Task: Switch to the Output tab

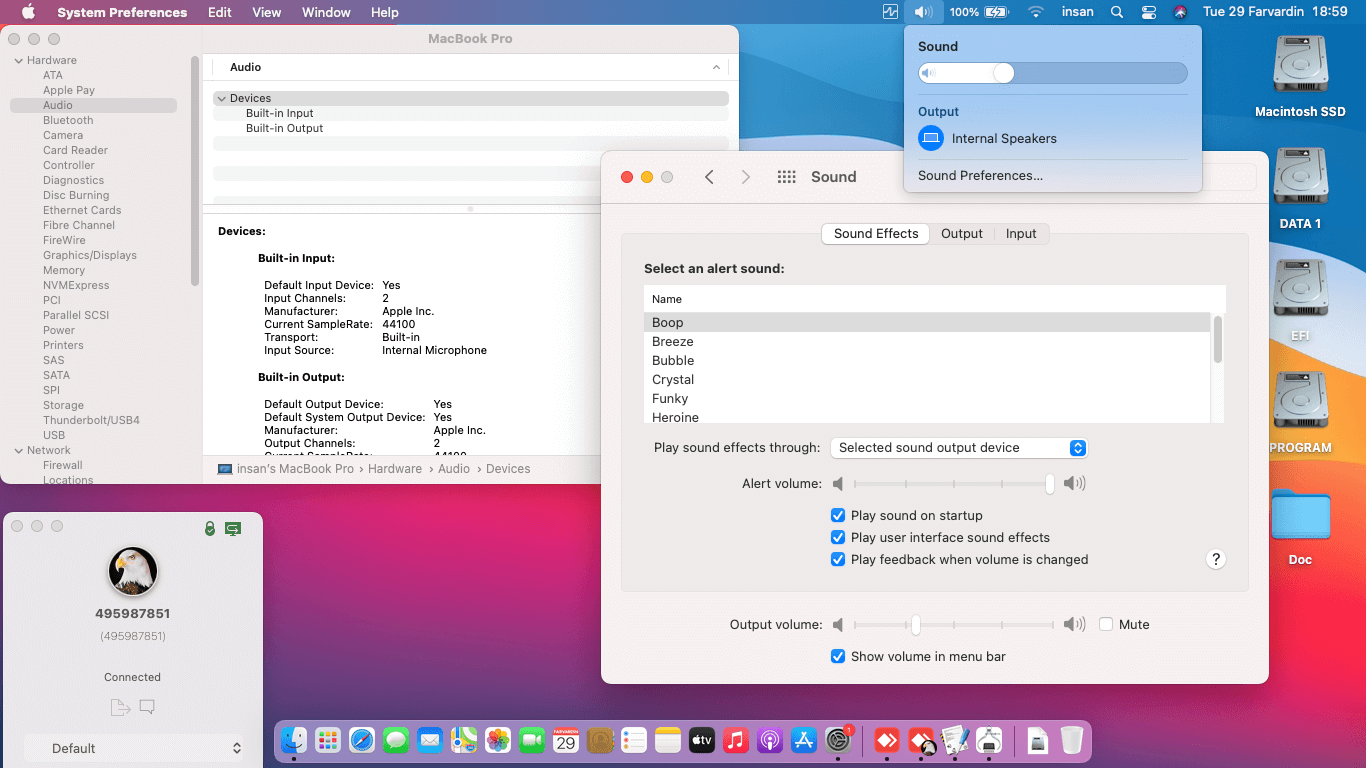Action: pyautogui.click(x=961, y=234)
